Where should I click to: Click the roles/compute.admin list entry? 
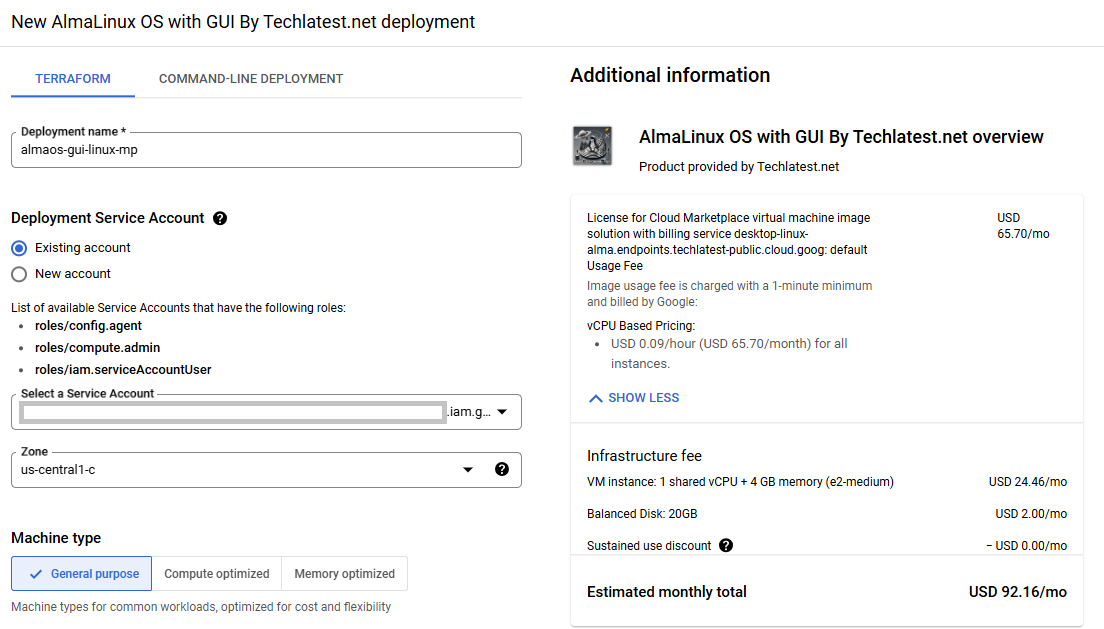coord(98,347)
